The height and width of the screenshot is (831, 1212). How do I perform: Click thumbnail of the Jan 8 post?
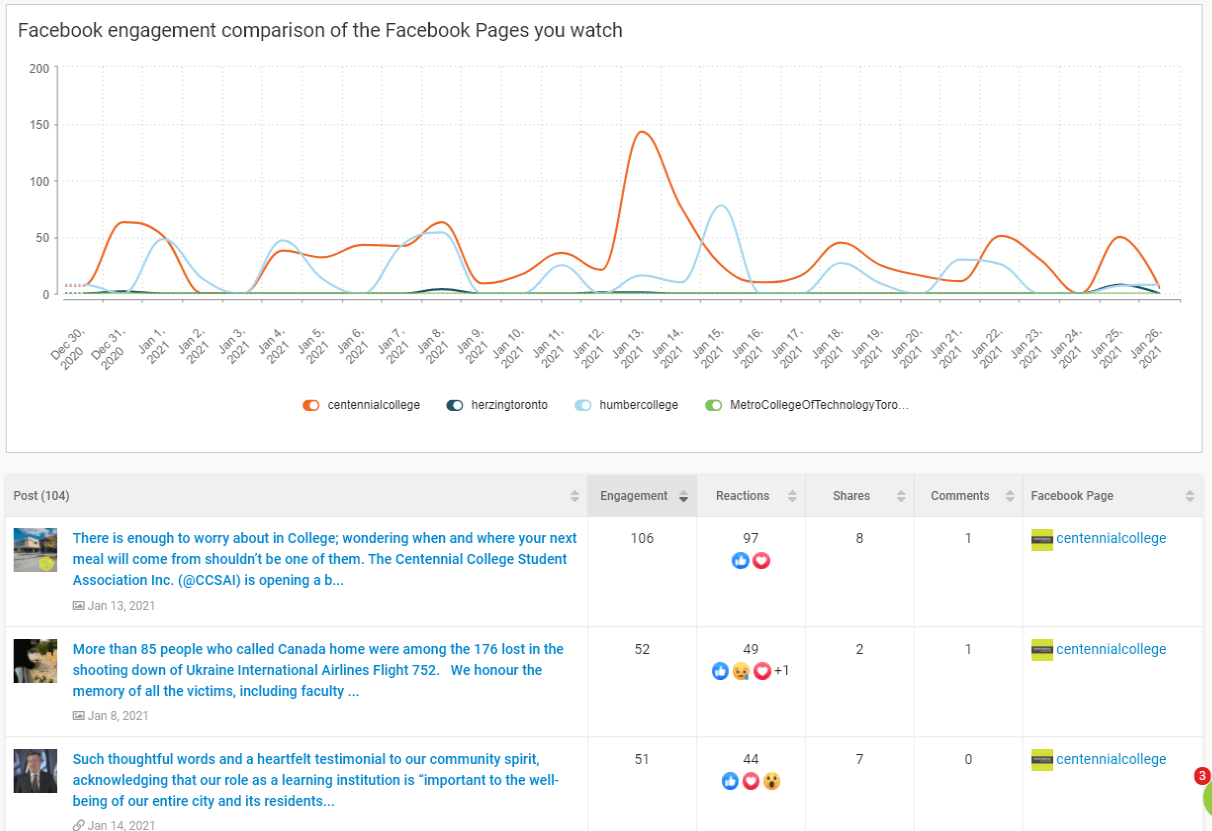point(35,661)
